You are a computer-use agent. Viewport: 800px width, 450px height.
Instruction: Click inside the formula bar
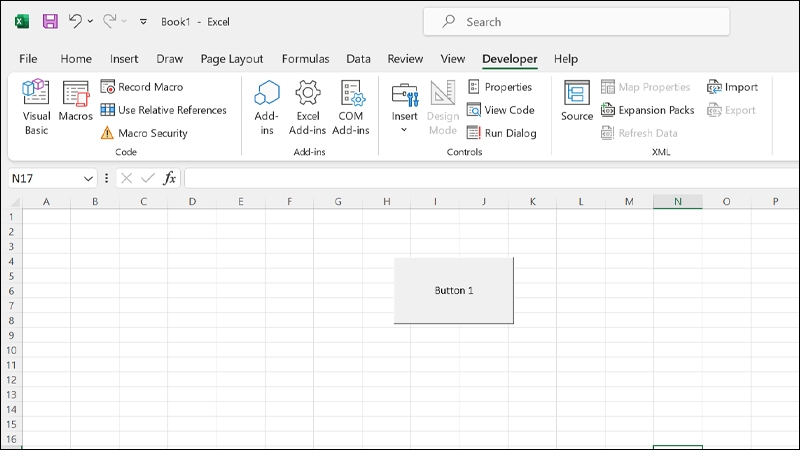click(492, 178)
